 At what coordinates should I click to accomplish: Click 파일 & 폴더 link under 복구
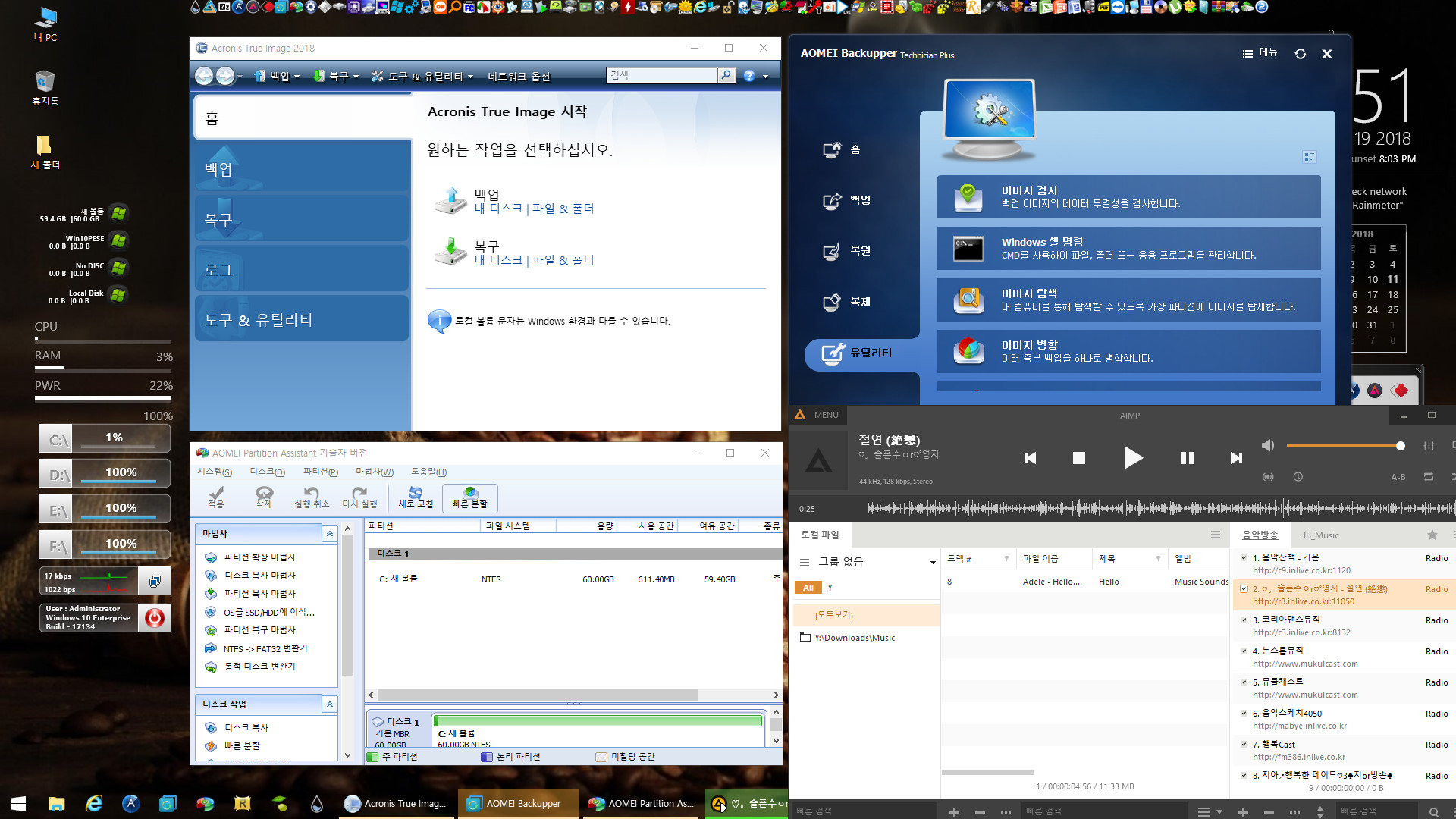coord(563,260)
